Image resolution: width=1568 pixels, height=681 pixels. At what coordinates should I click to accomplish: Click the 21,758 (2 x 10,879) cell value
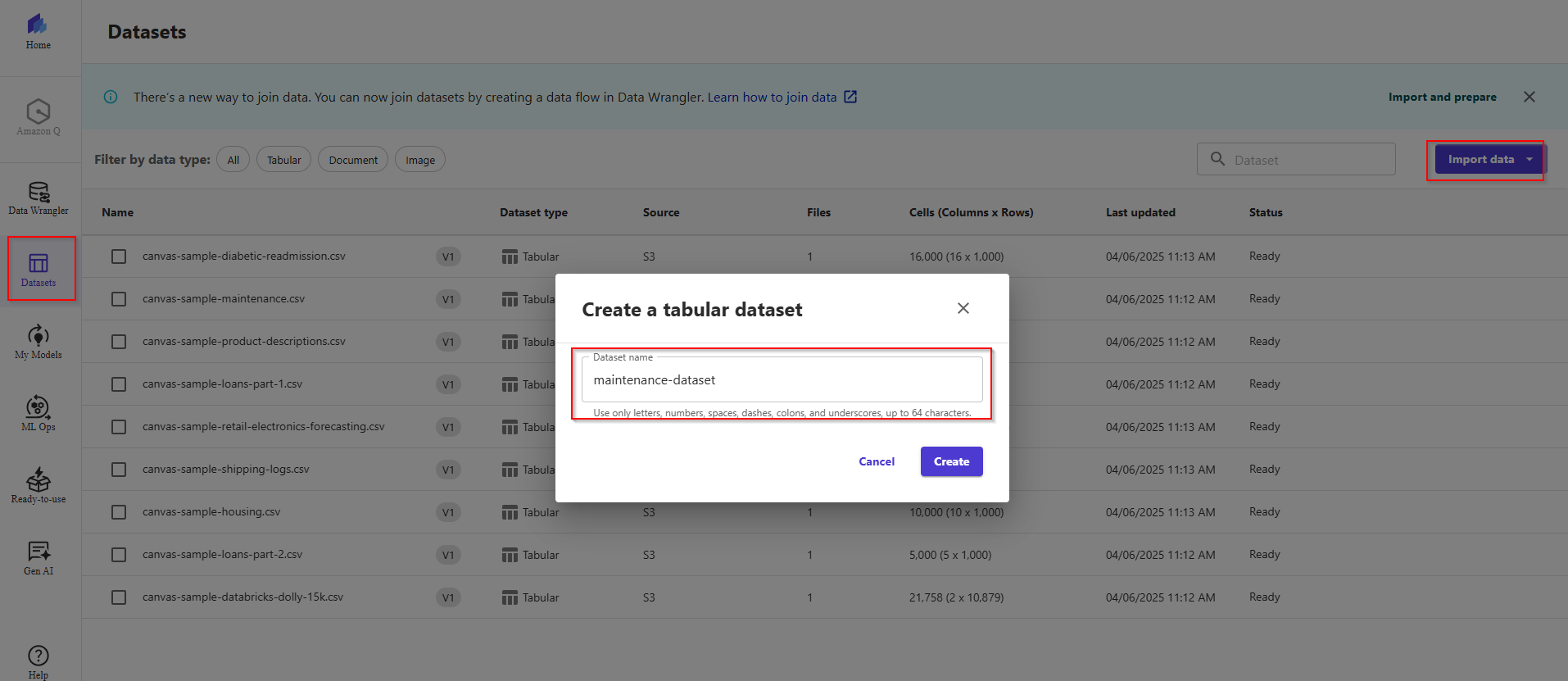click(956, 597)
